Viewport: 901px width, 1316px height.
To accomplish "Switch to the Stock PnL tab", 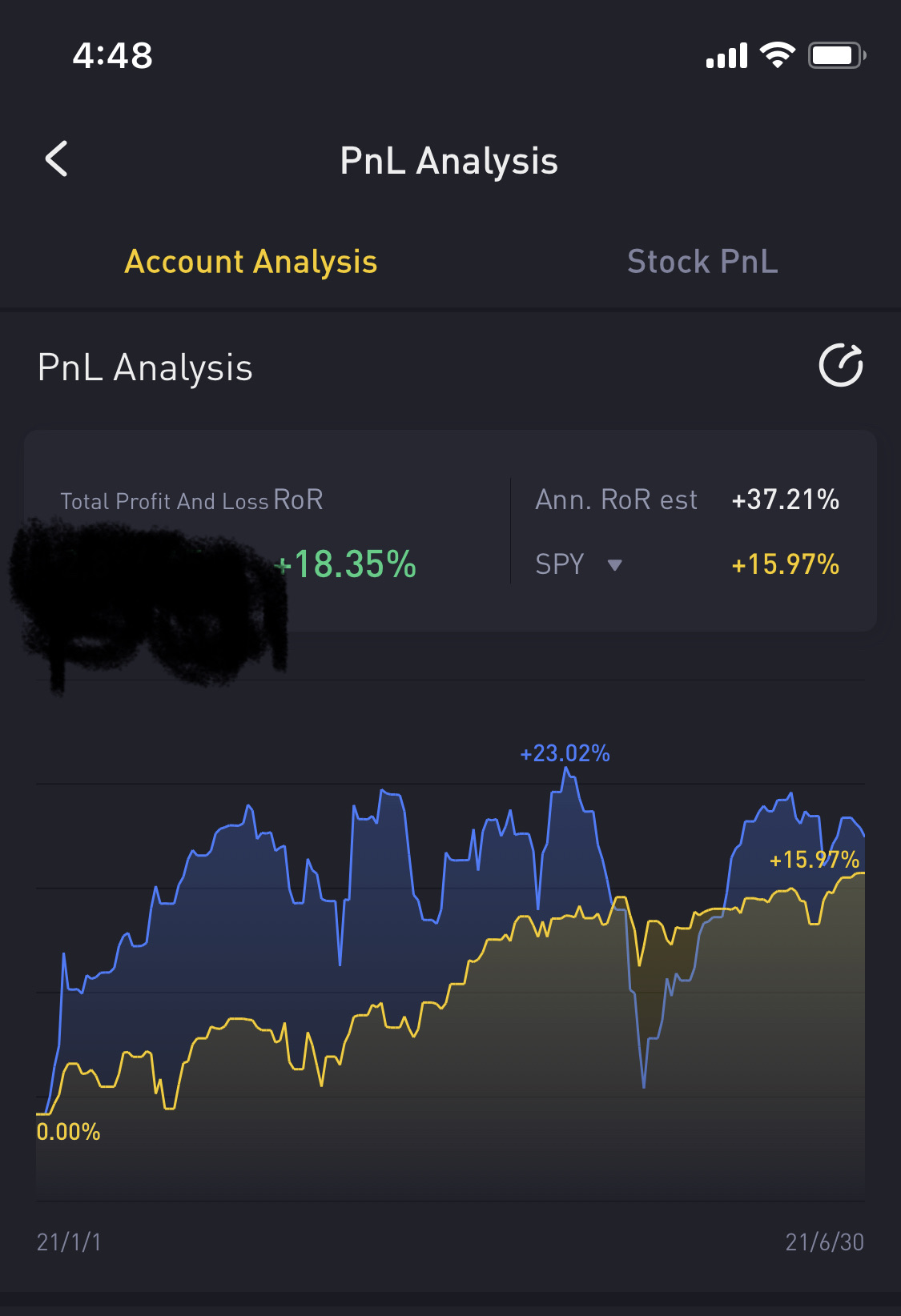I will click(702, 262).
